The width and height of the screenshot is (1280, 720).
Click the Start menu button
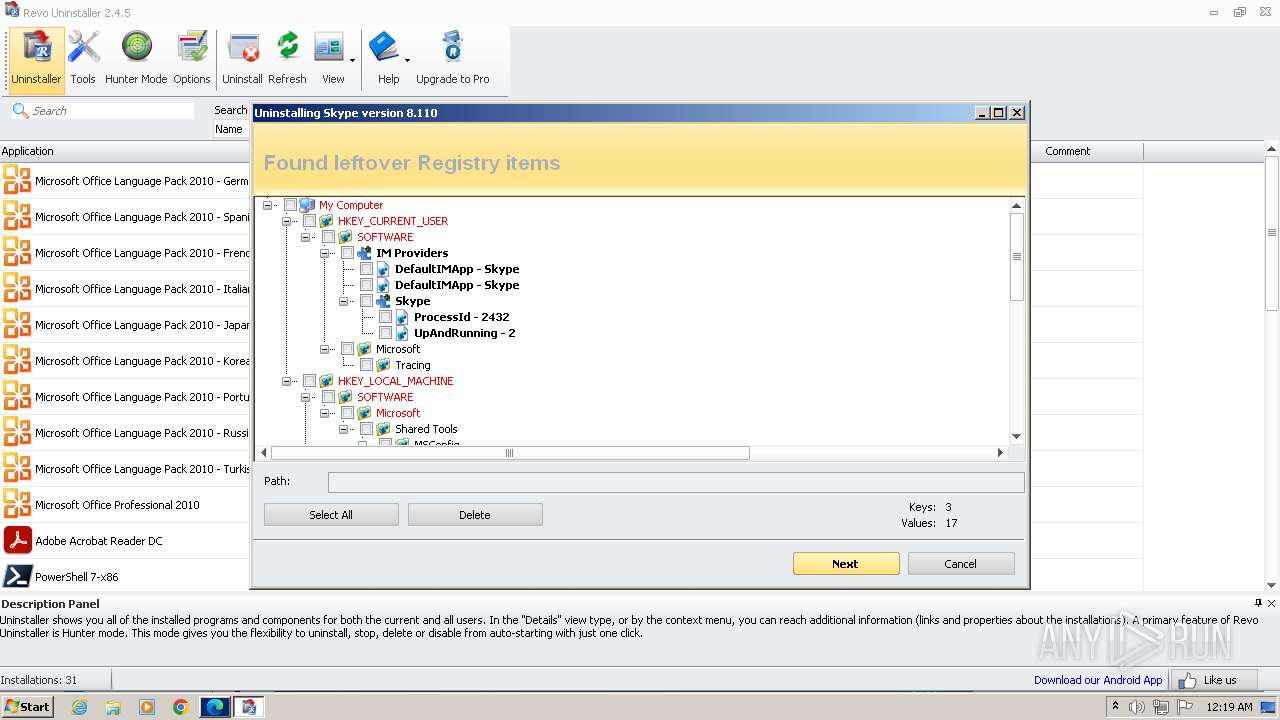(27, 707)
